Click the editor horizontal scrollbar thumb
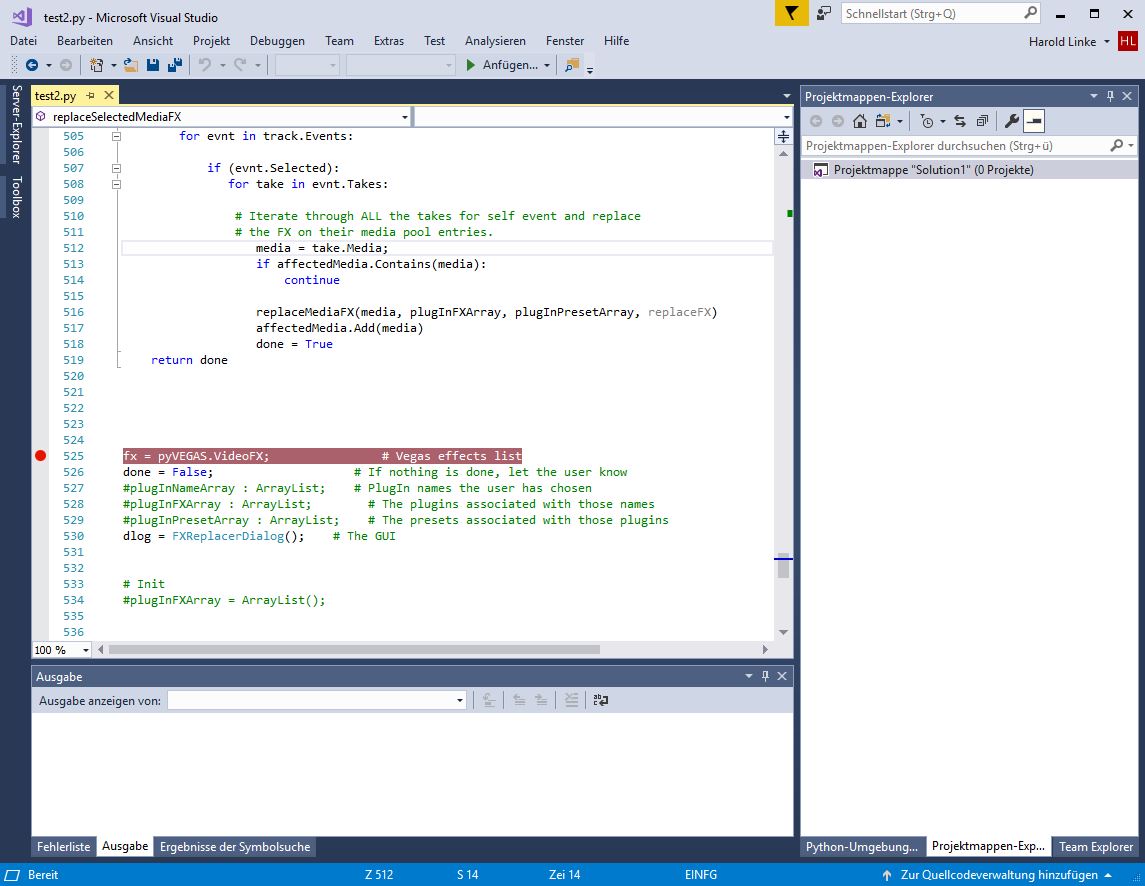Image resolution: width=1145 pixels, height=886 pixels. coord(354,650)
